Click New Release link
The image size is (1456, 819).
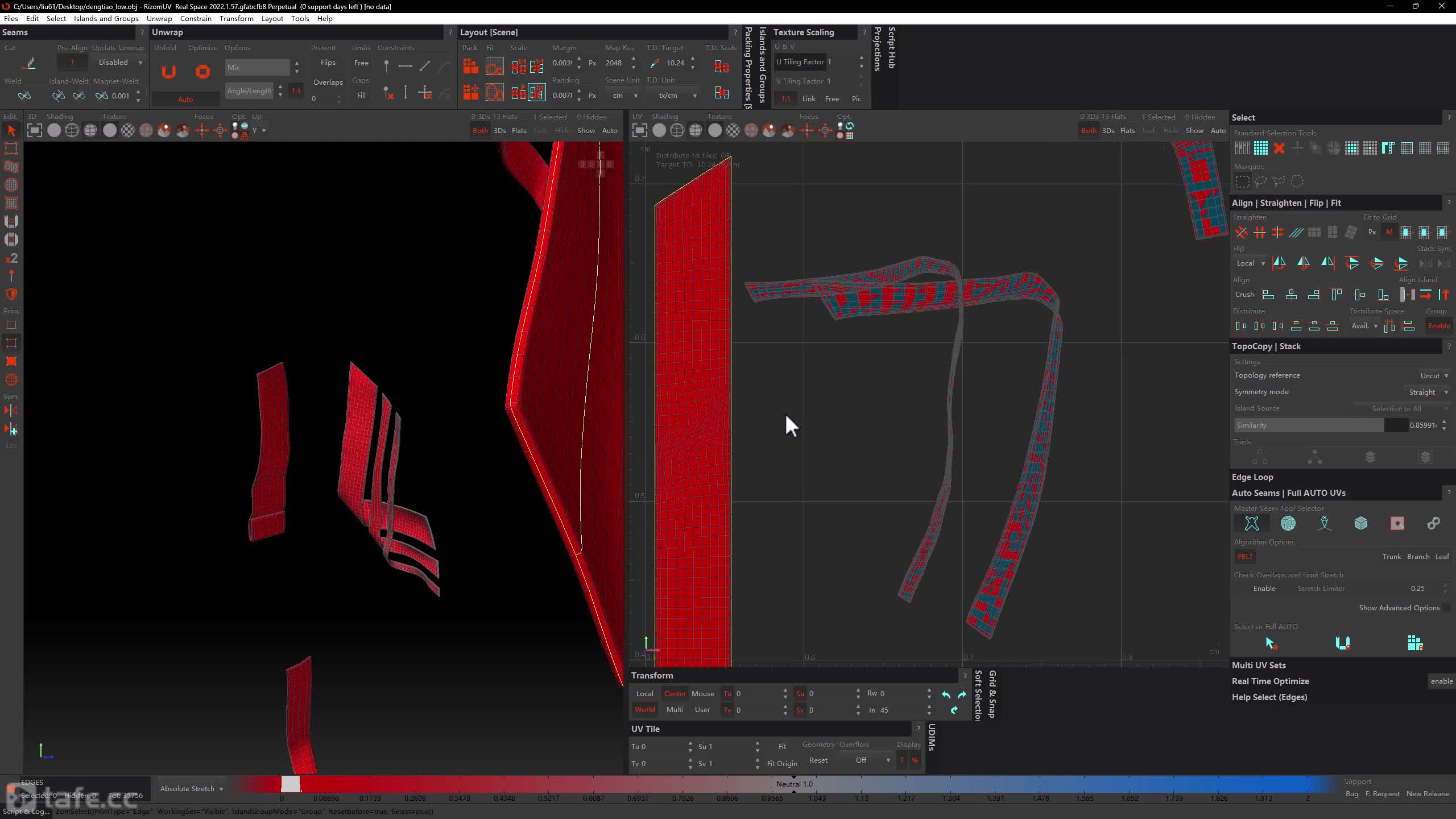(1428, 794)
